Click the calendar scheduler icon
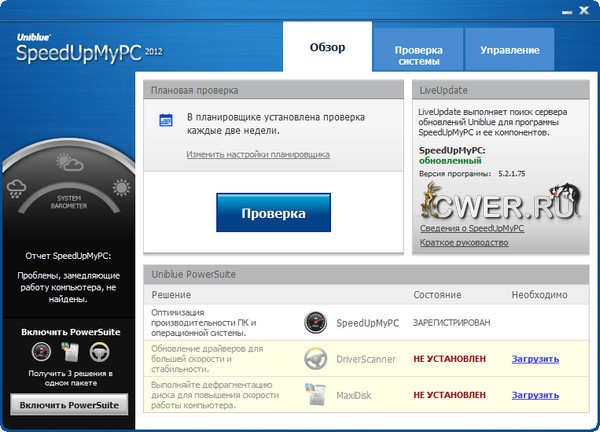The height and width of the screenshot is (432, 600). point(167,121)
